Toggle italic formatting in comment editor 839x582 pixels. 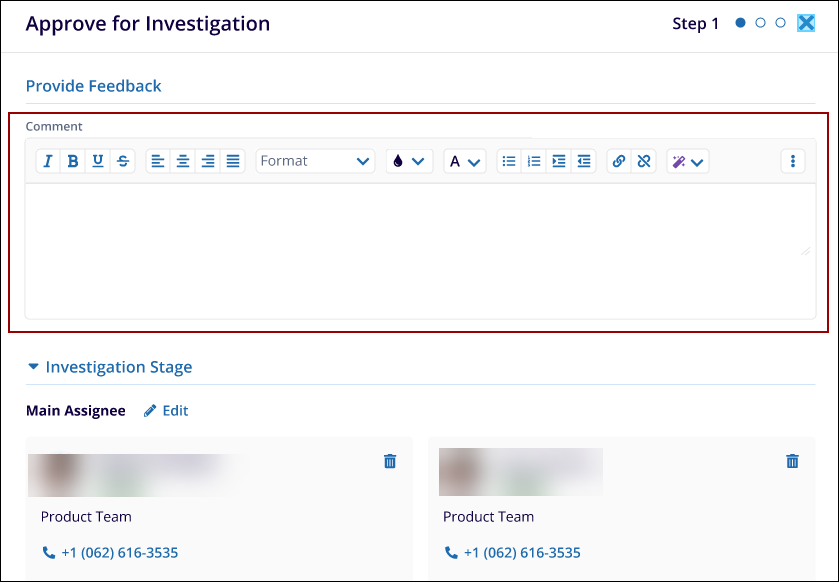(x=48, y=161)
